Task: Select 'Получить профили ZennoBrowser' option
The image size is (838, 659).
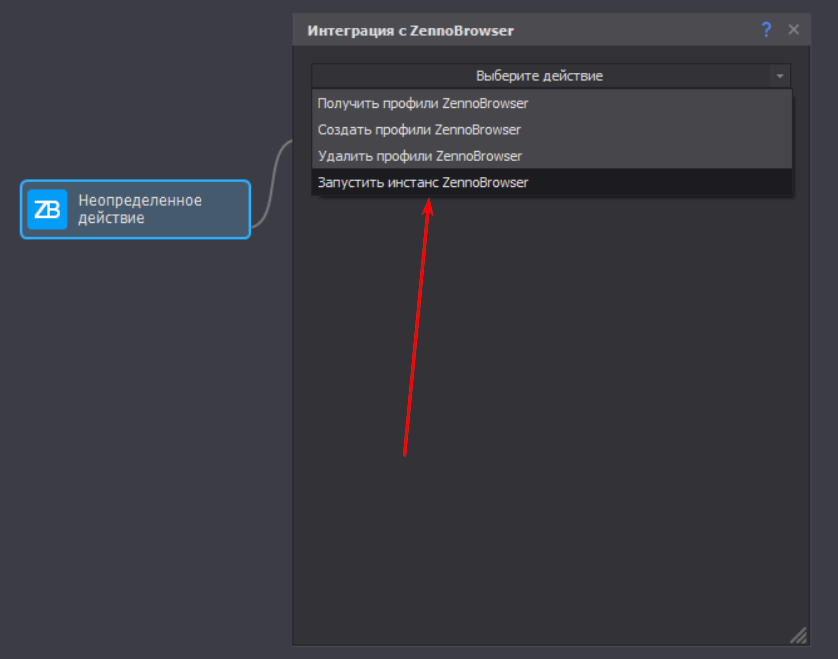Action: pos(552,103)
